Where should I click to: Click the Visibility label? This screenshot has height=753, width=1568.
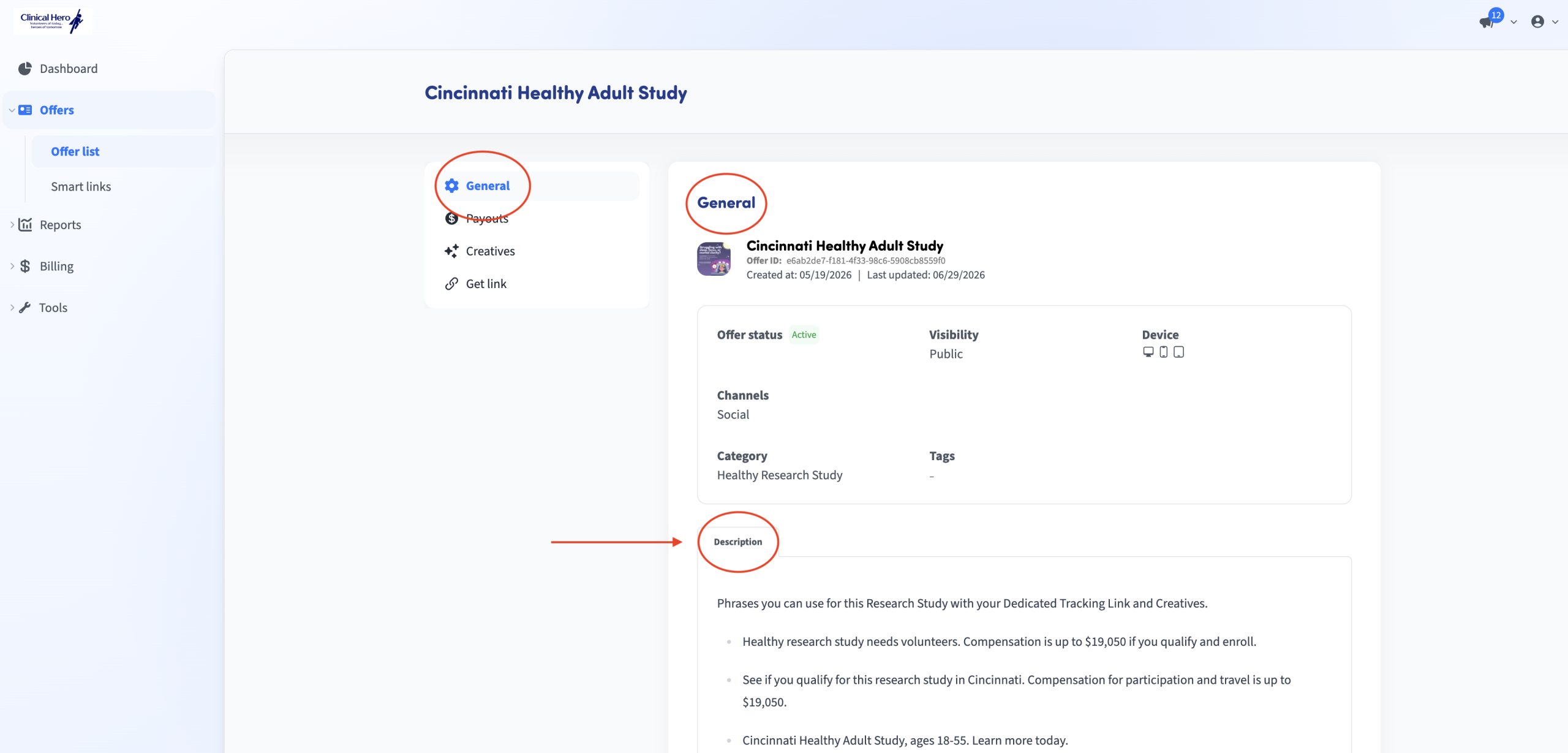pos(954,335)
